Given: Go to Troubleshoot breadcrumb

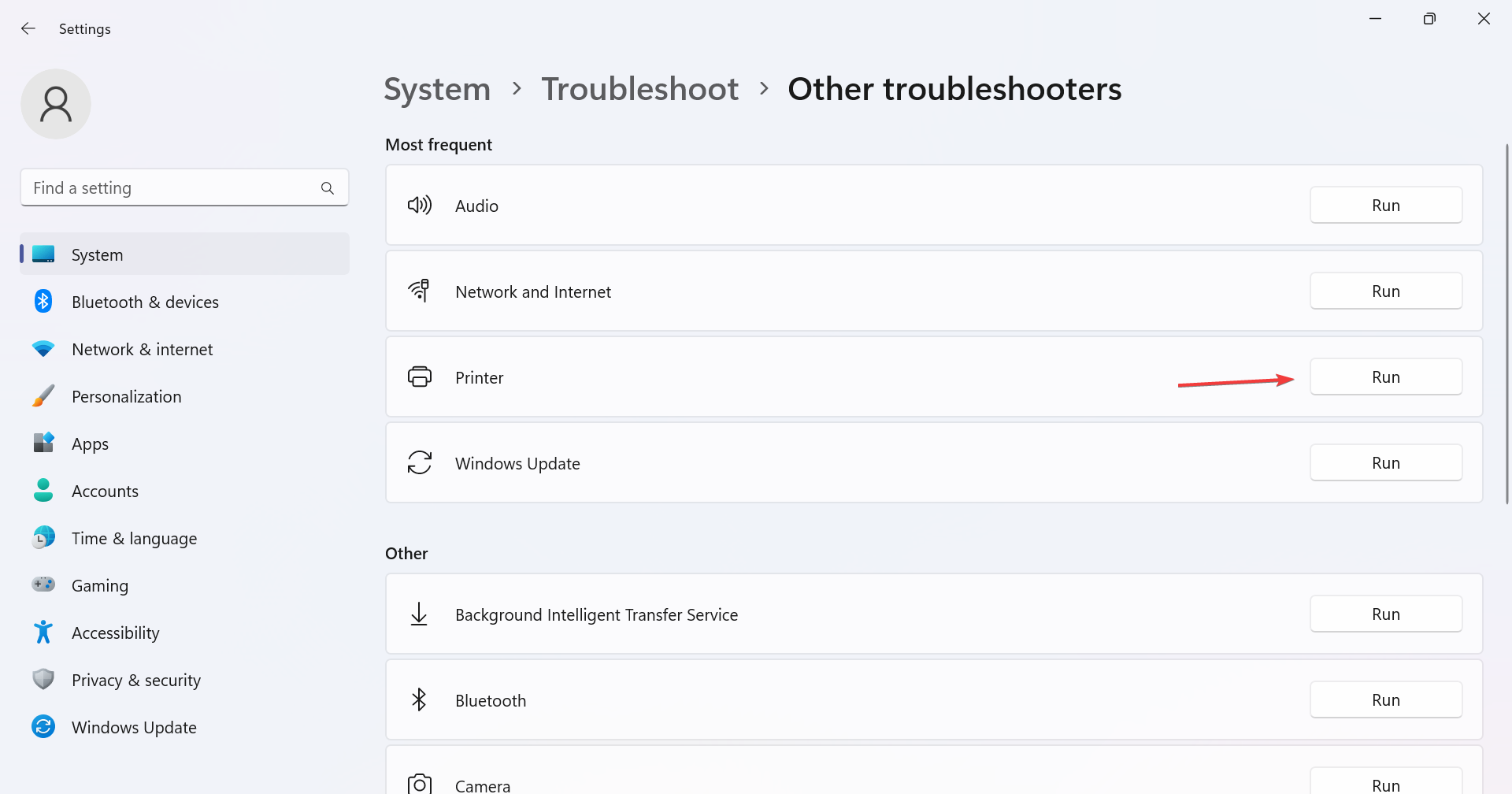Looking at the screenshot, I should pos(640,89).
